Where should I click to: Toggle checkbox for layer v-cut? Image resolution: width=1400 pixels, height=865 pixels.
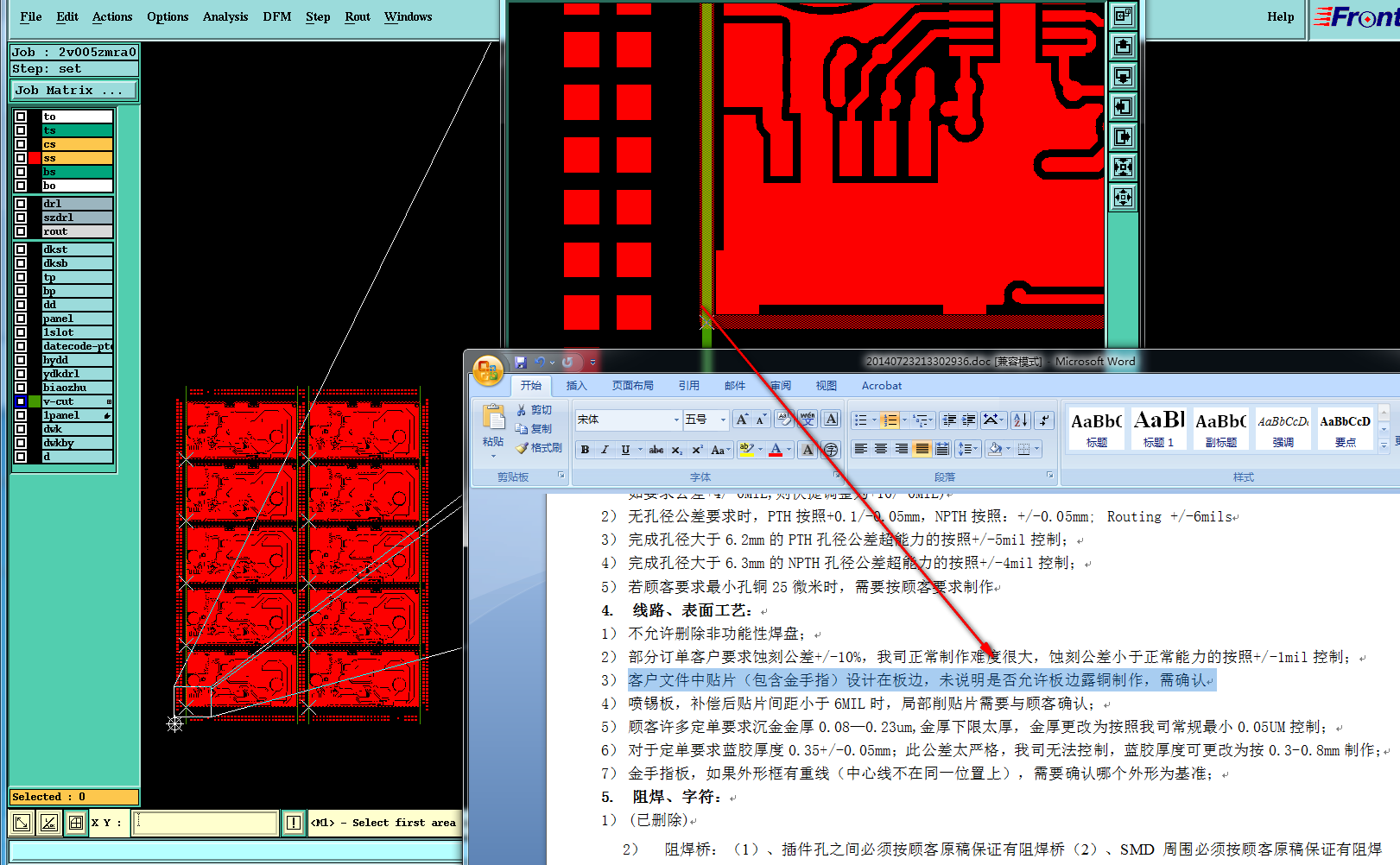(x=21, y=401)
